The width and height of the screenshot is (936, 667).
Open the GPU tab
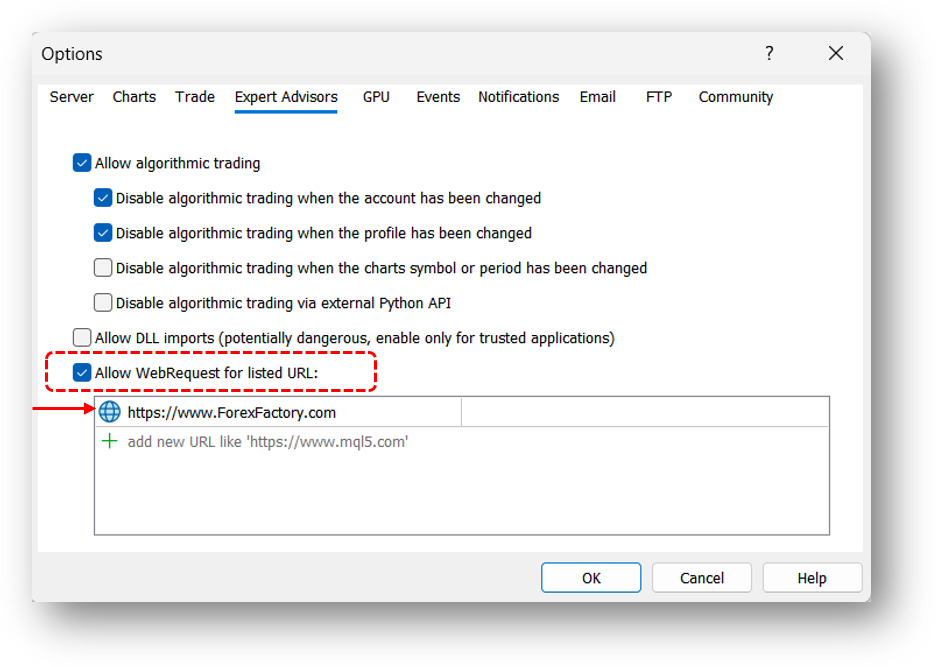click(376, 97)
